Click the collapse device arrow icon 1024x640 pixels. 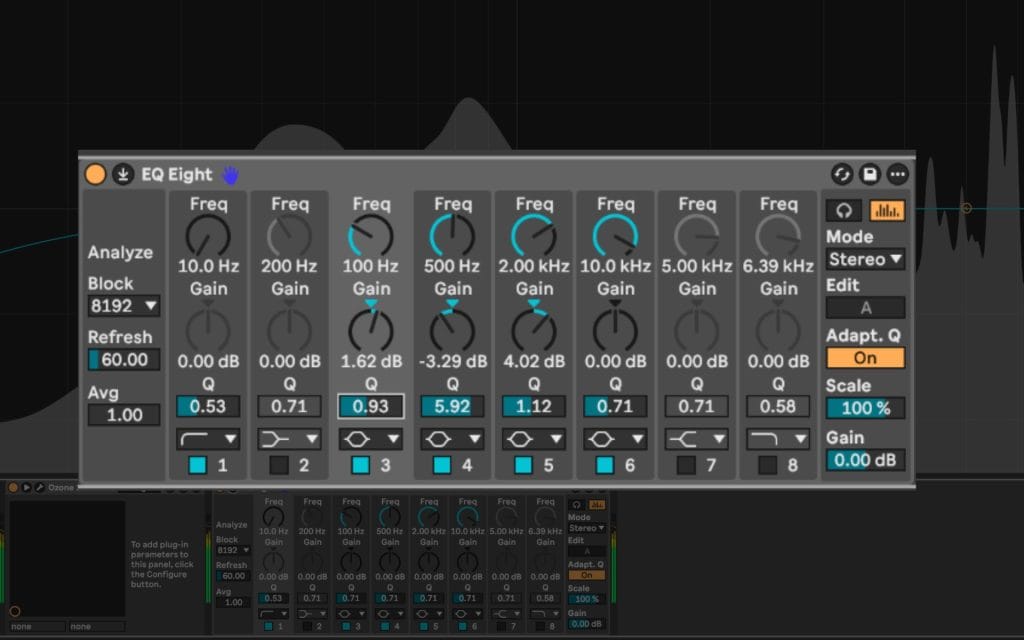point(122,174)
